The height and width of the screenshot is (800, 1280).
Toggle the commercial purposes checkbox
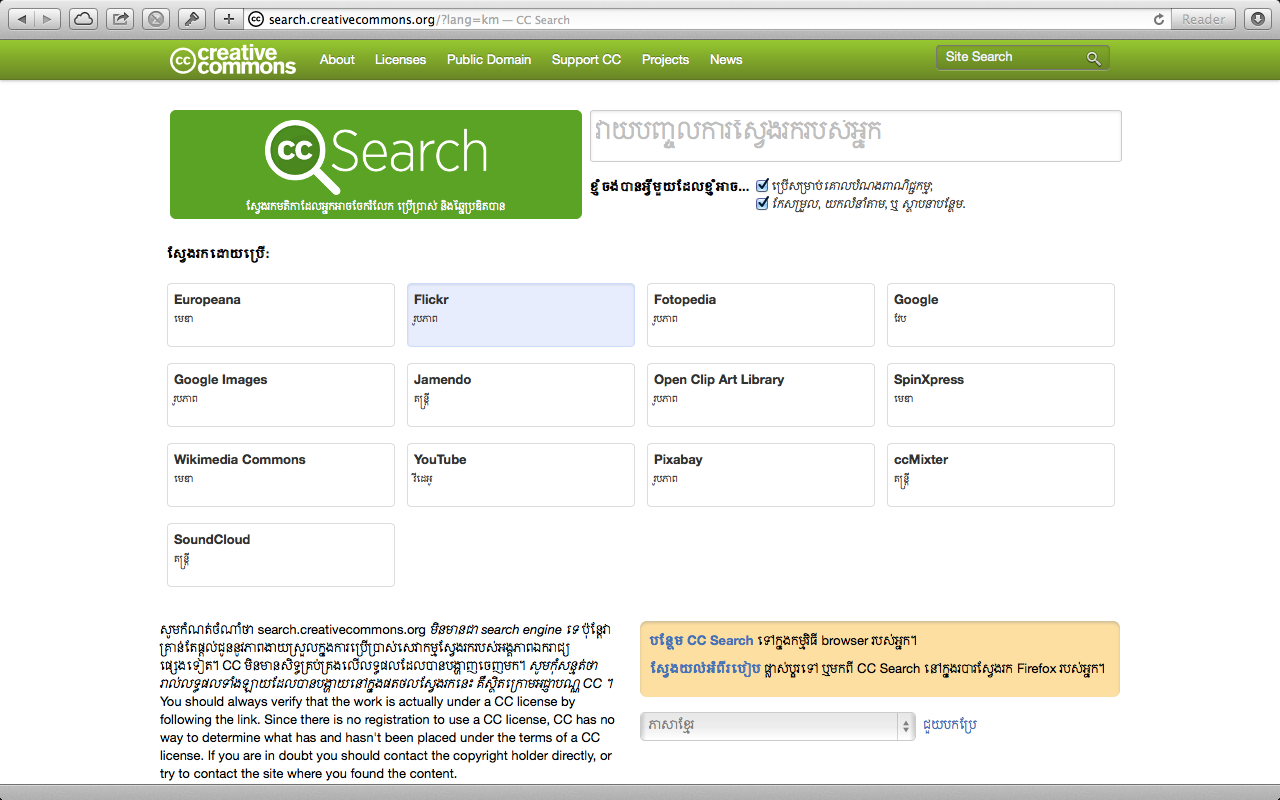pyautogui.click(x=763, y=185)
